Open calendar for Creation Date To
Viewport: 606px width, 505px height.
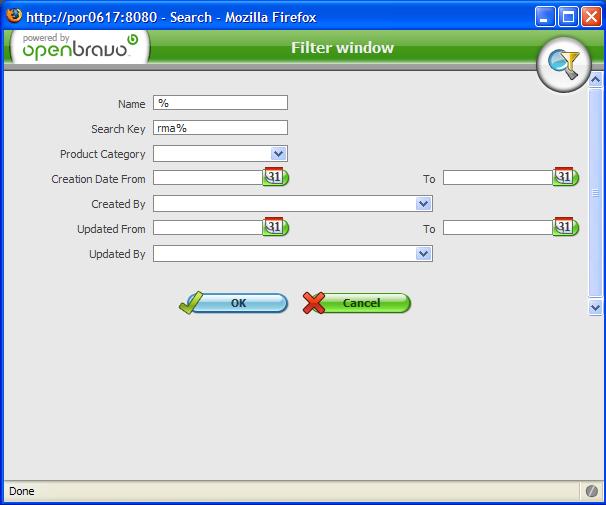pos(565,177)
